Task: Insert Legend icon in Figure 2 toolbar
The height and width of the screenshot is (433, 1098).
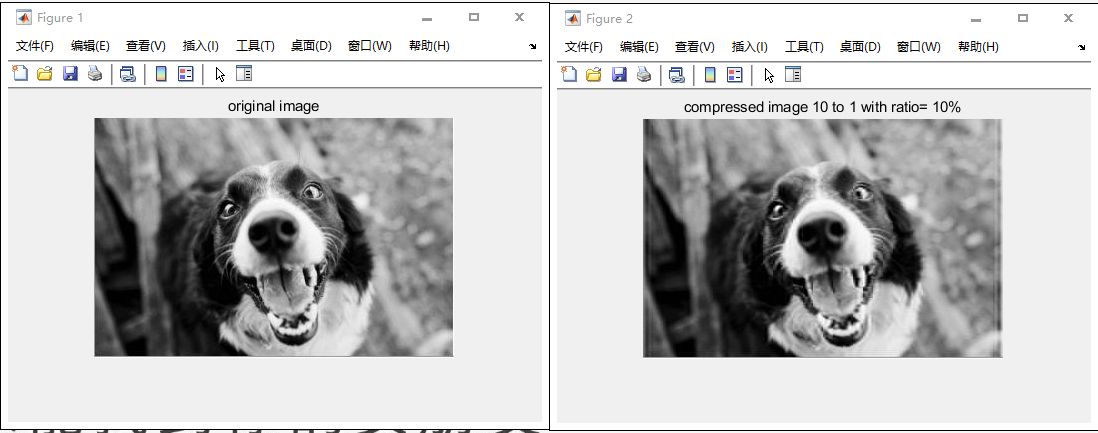Action: (735, 75)
